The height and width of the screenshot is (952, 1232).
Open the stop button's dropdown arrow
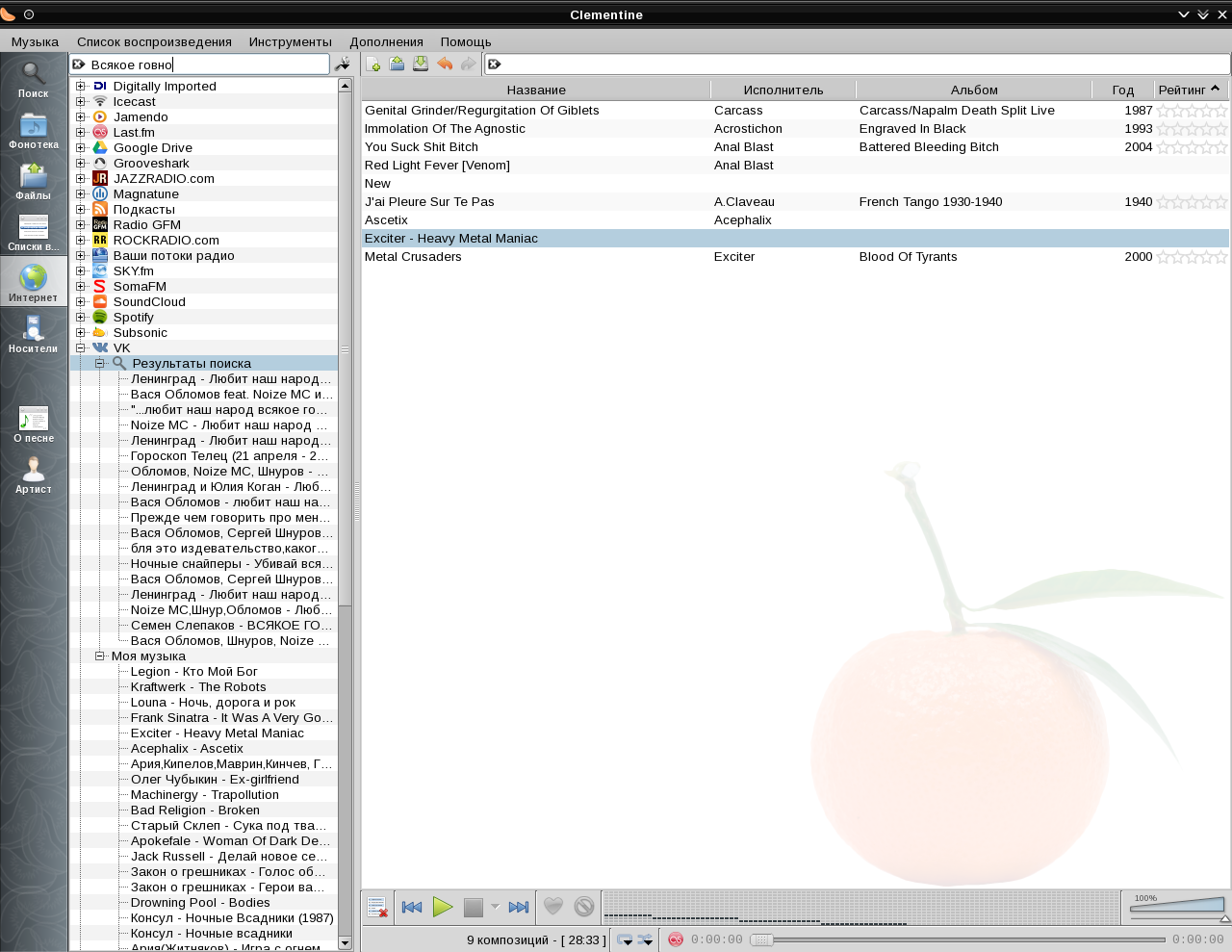coord(495,907)
